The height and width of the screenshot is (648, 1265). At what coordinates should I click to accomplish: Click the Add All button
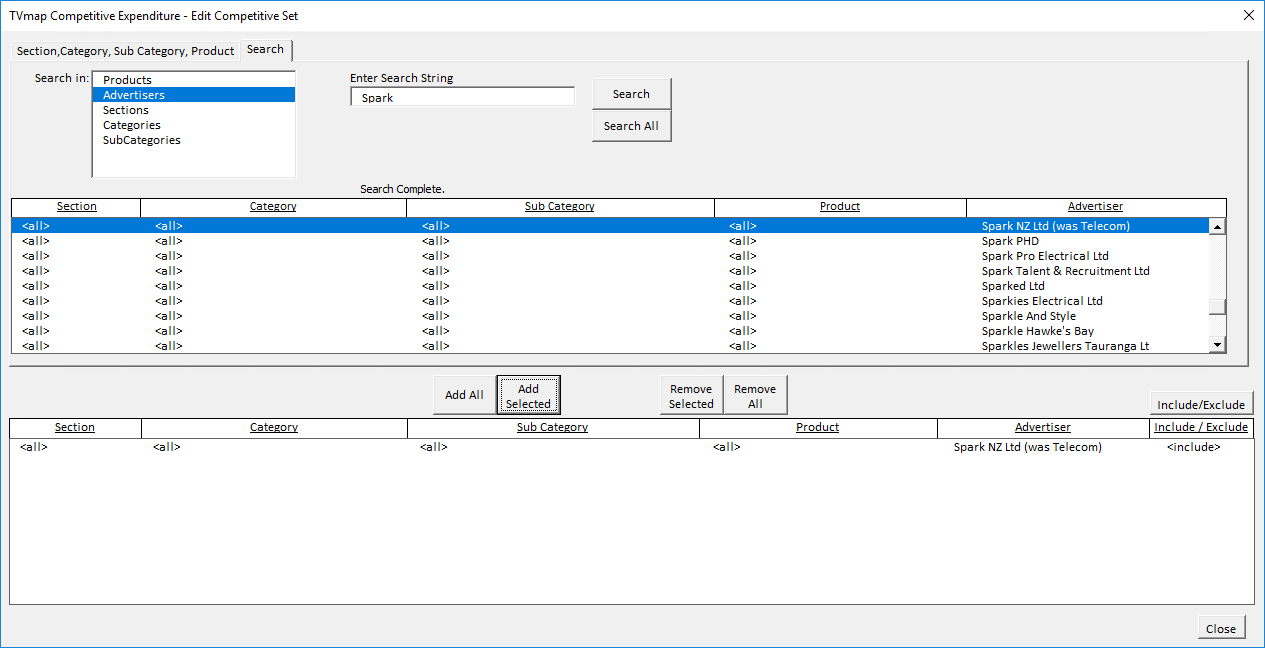coord(464,395)
